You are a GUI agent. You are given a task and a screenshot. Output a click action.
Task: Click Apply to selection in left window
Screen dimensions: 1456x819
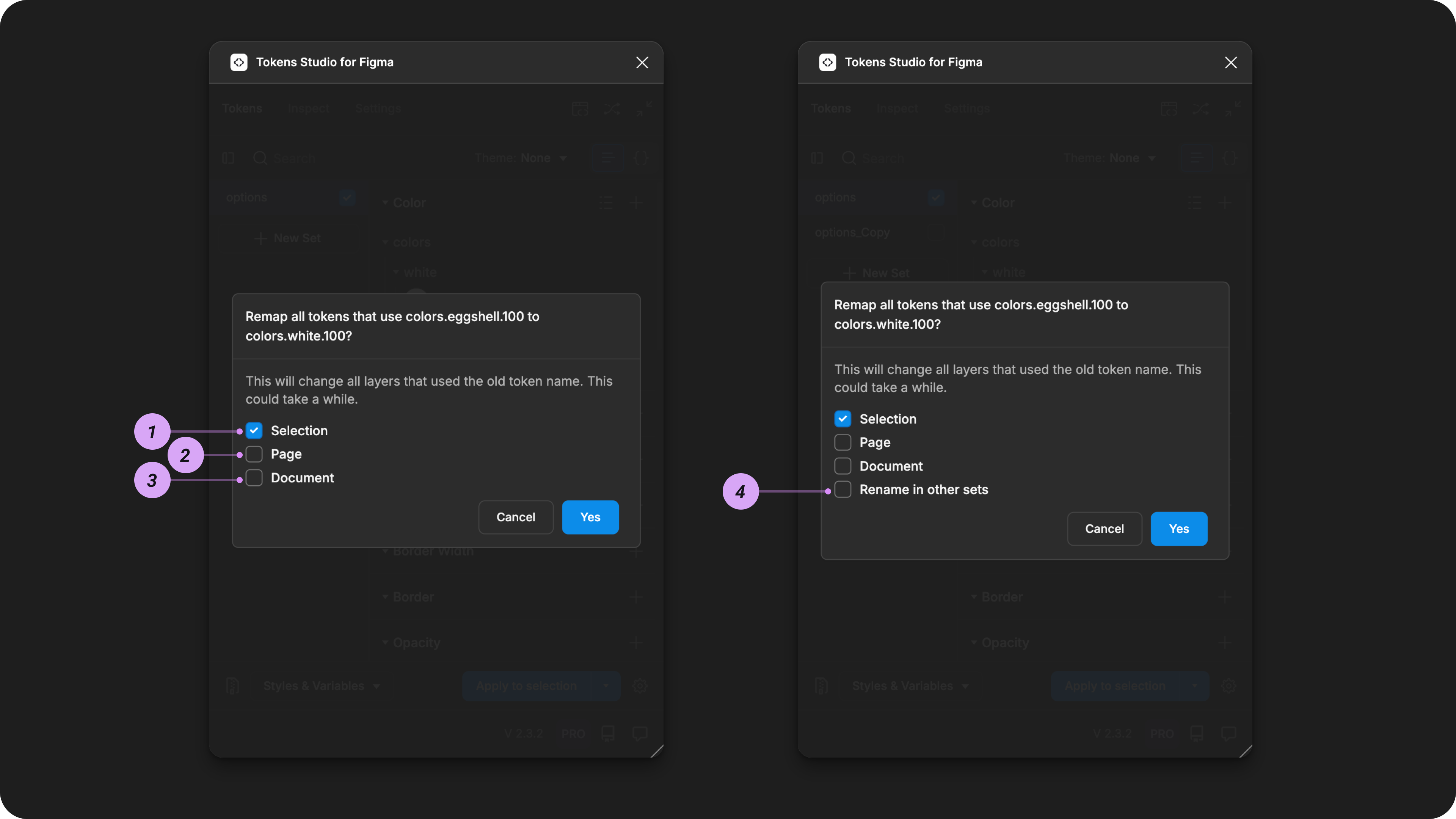tap(526, 686)
